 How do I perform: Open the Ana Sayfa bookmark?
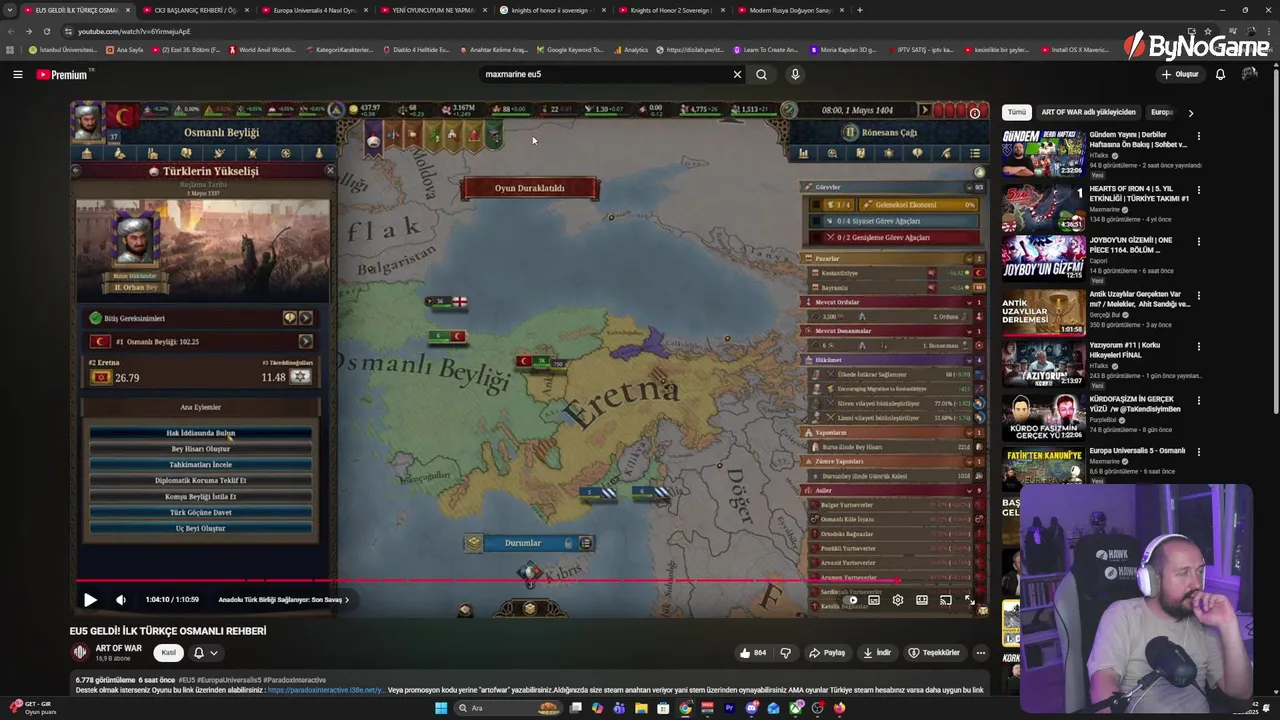click(x=124, y=50)
